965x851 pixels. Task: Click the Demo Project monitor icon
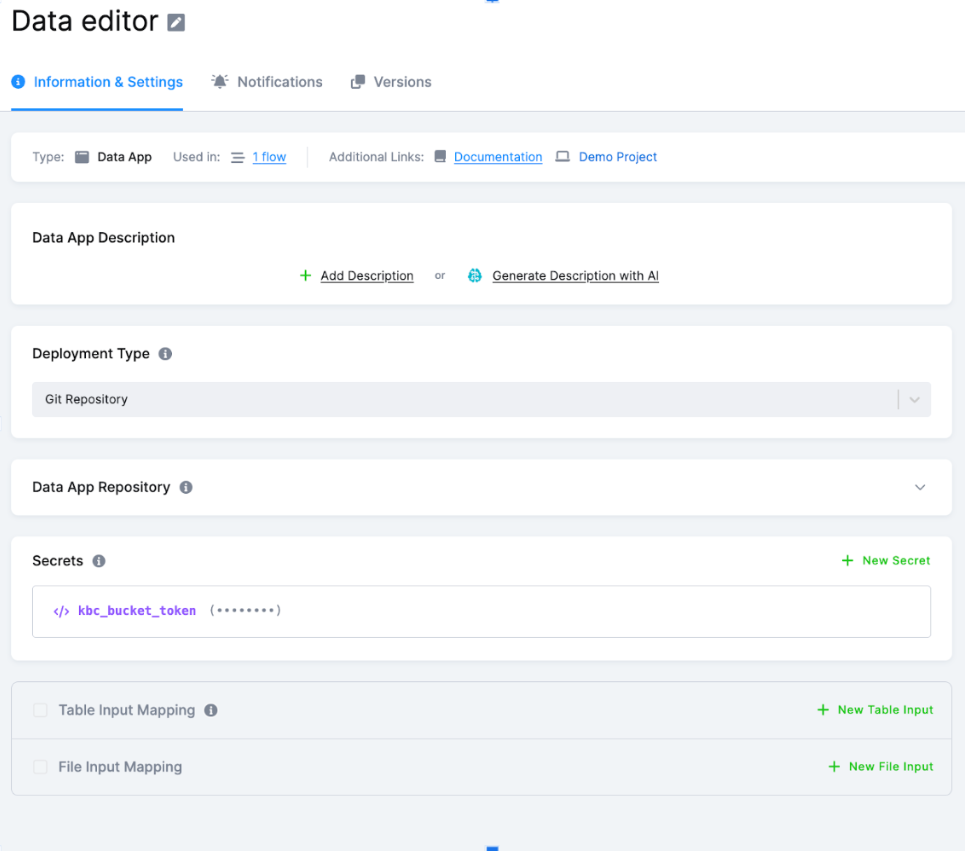[562, 157]
